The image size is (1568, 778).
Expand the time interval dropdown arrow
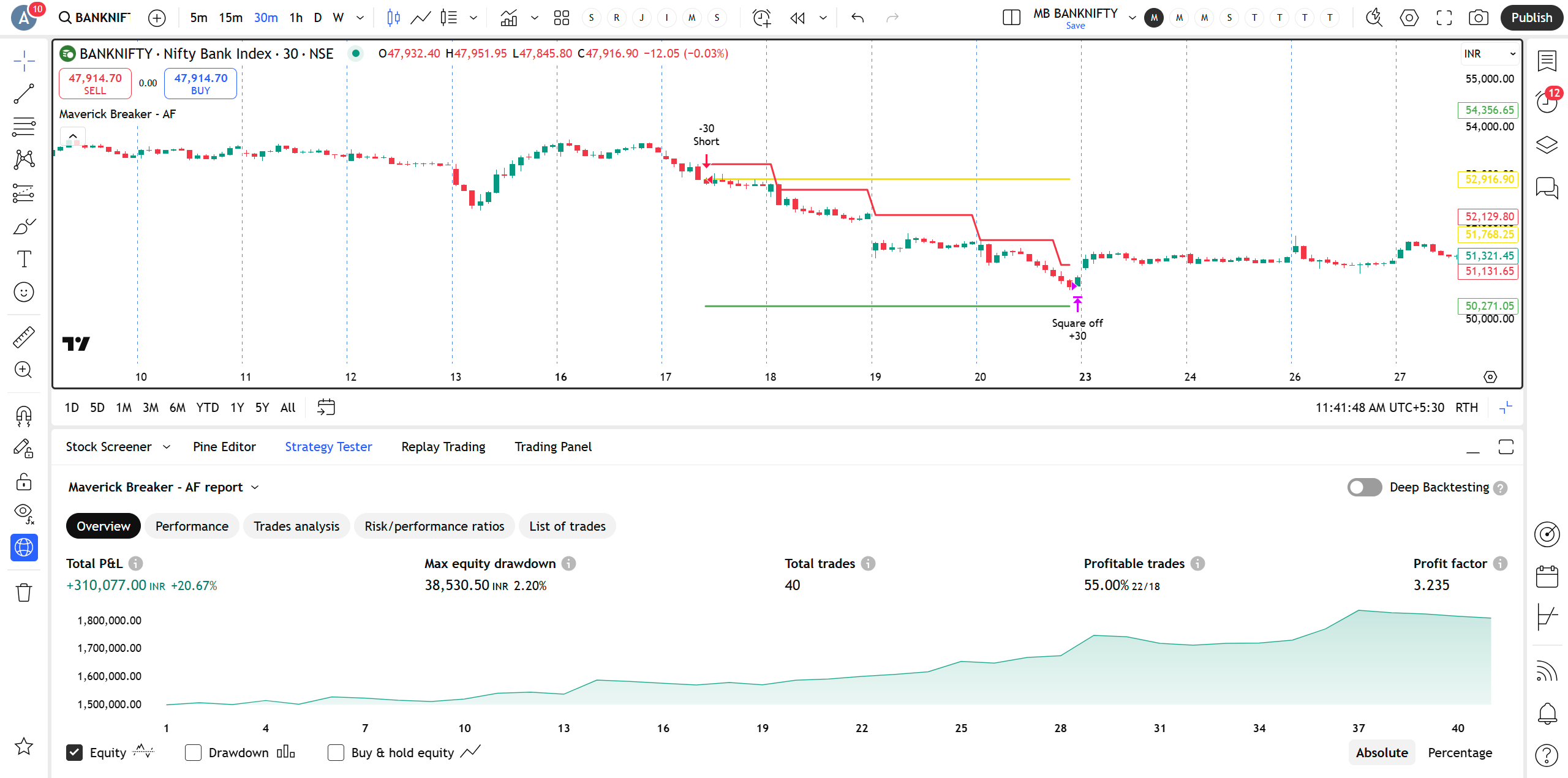click(x=360, y=18)
